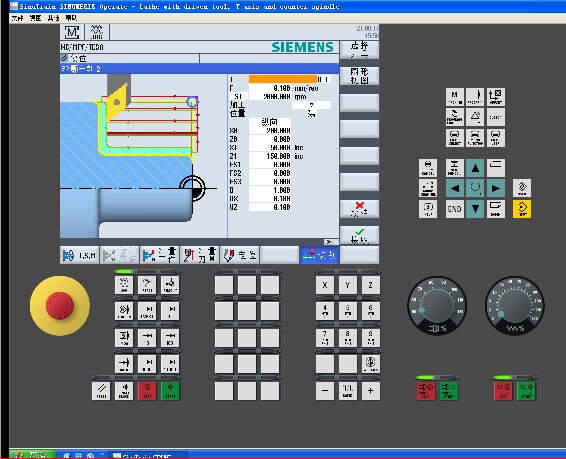Image resolution: width=566 pixels, height=459 pixels.
Task: Click the green CYCLE START key
Action: tap(170, 391)
